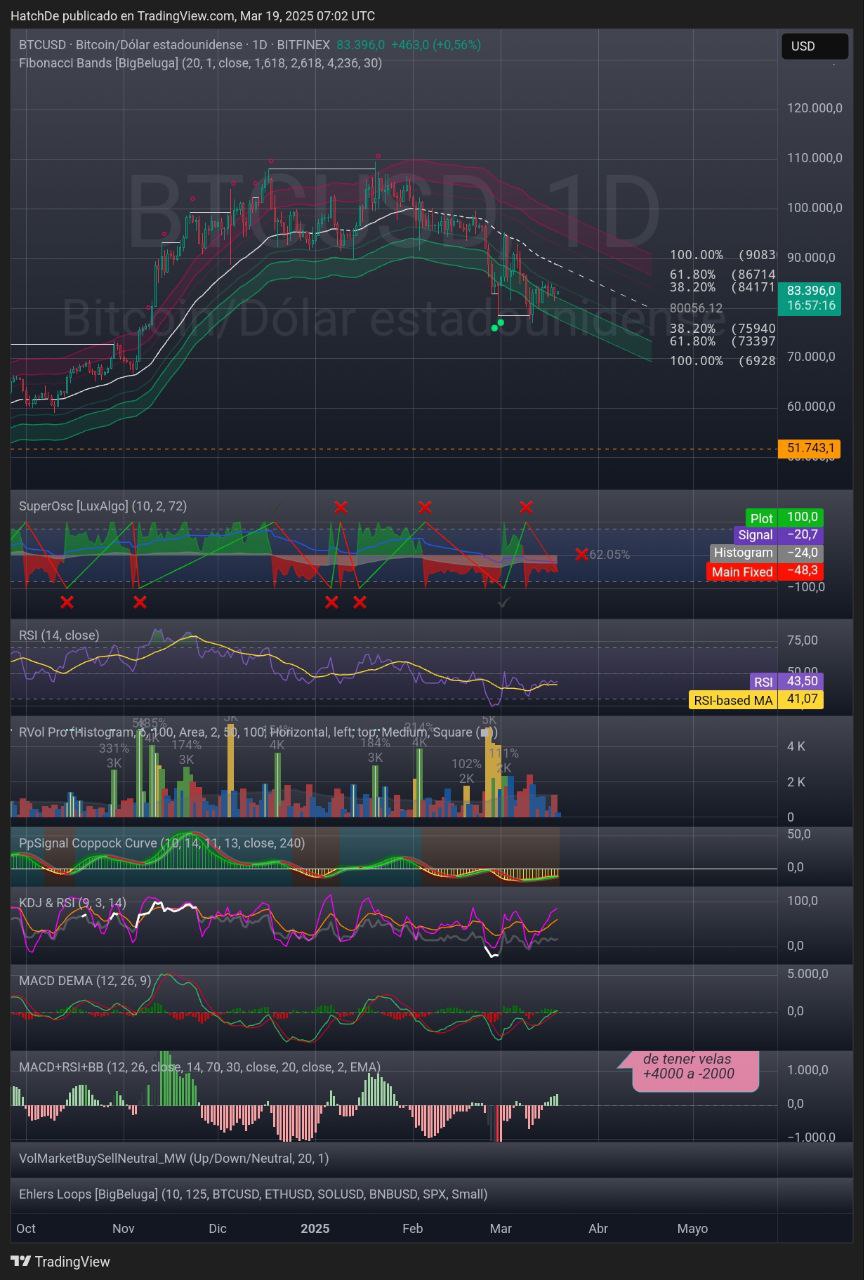Click the PpSignal Coppock Curve title
The image size is (864, 1280).
162,843
